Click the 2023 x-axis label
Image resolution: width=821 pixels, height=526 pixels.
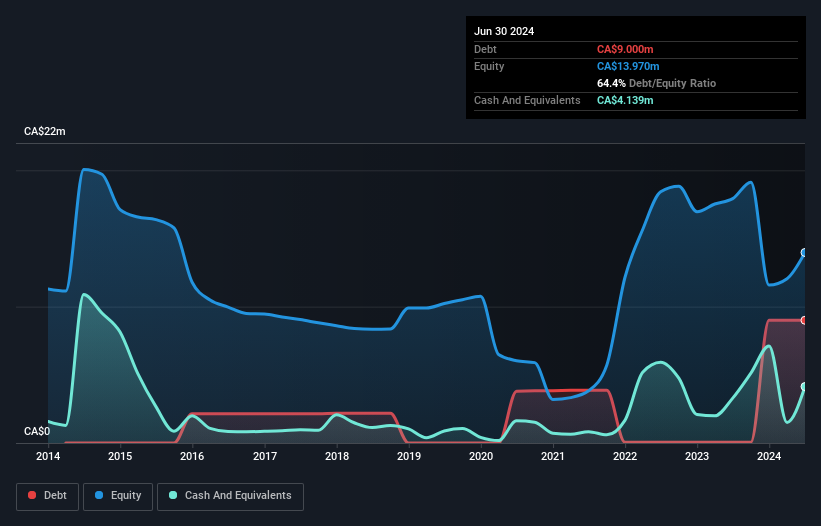pyautogui.click(x=697, y=456)
